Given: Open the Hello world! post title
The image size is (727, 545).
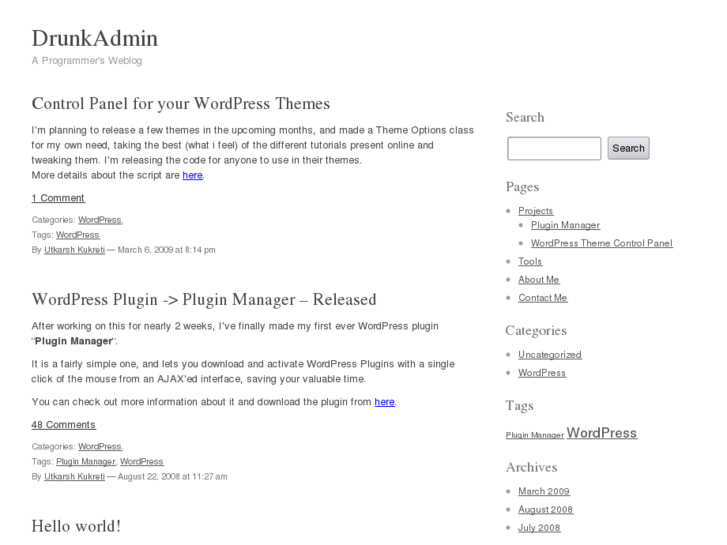Looking at the screenshot, I should point(76,526).
